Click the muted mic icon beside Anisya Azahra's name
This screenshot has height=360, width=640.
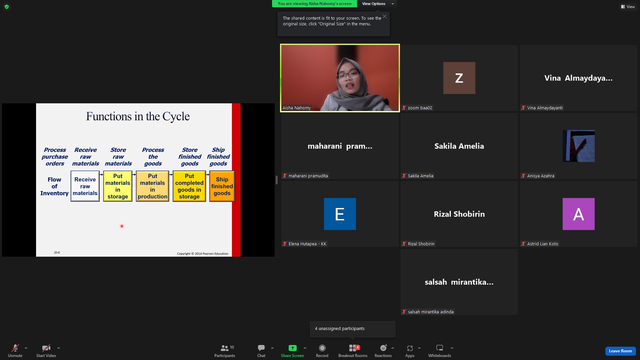(523, 176)
